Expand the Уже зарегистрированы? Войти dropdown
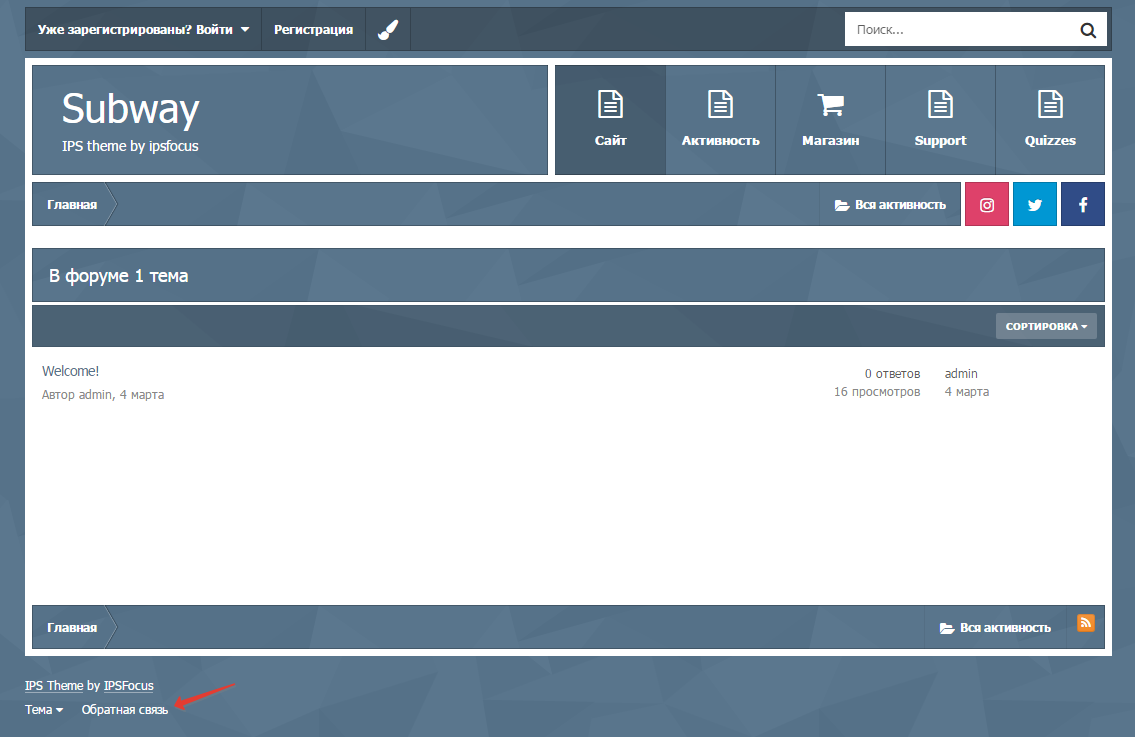The width and height of the screenshot is (1135, 737). pos(143,30)
